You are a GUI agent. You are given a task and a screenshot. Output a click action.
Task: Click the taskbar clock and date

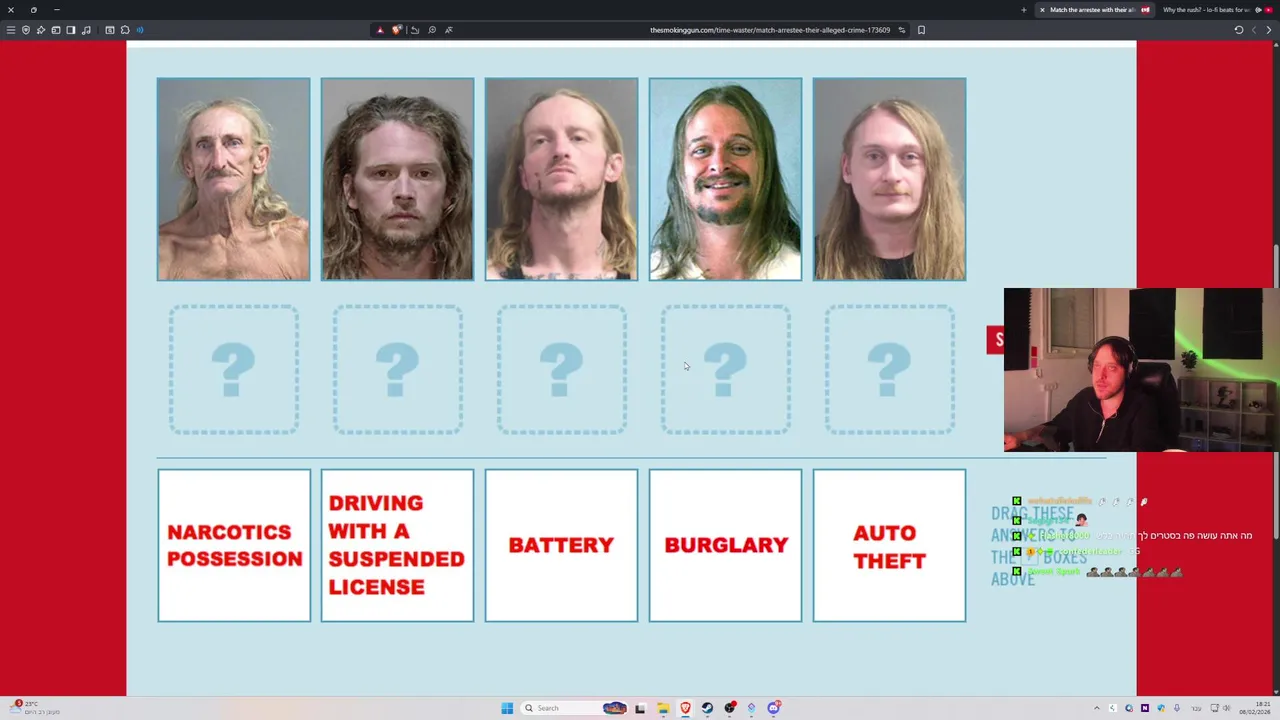[1255, 708]
